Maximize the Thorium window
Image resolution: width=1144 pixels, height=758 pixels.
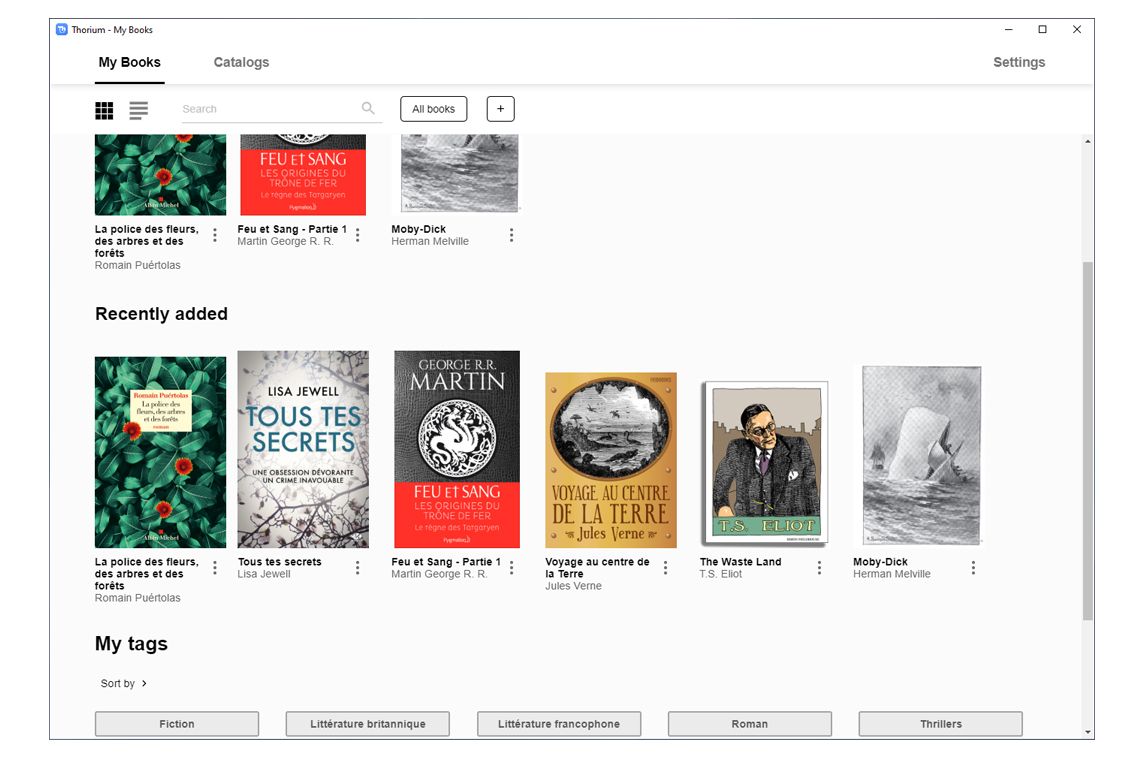(1043, 29)
